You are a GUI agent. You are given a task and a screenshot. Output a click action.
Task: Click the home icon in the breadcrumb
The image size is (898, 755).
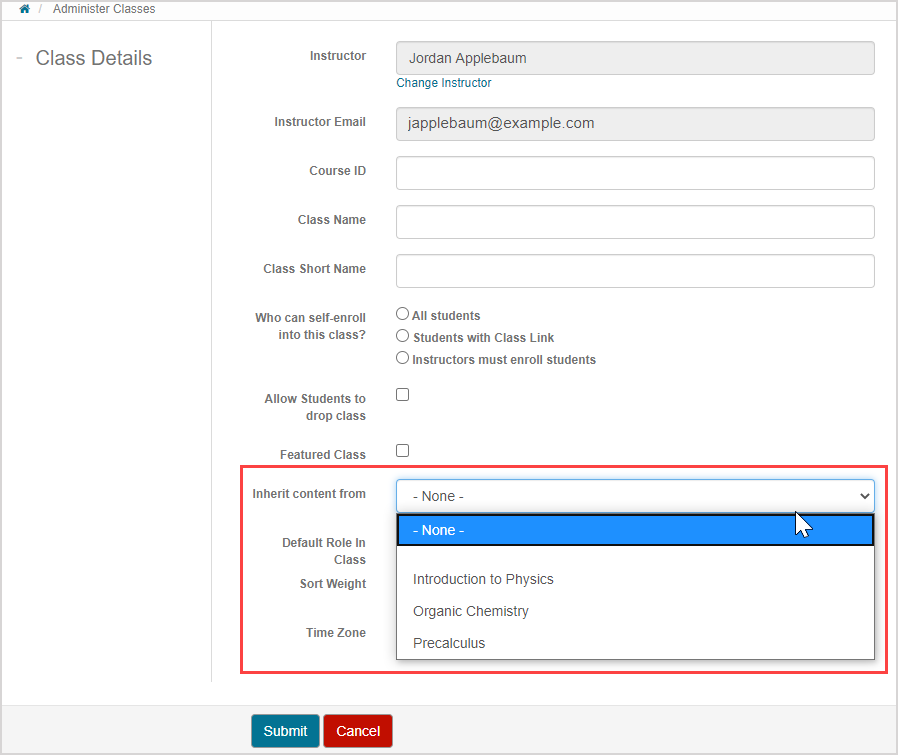tap(25, 9)
